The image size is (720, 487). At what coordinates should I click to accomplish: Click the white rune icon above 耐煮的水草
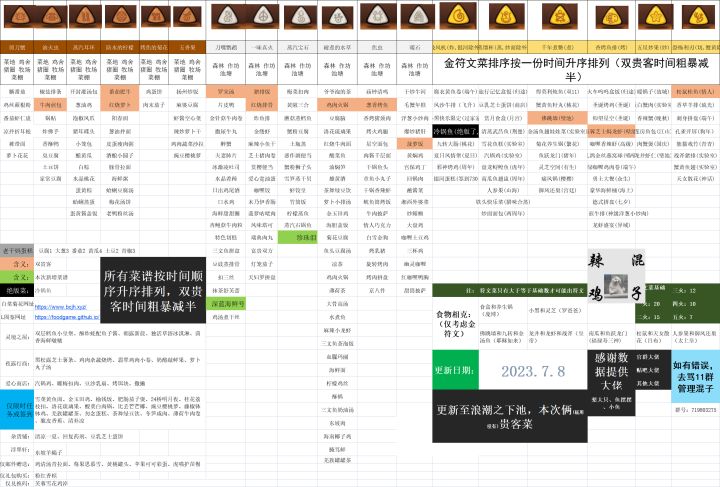(338, 18)
